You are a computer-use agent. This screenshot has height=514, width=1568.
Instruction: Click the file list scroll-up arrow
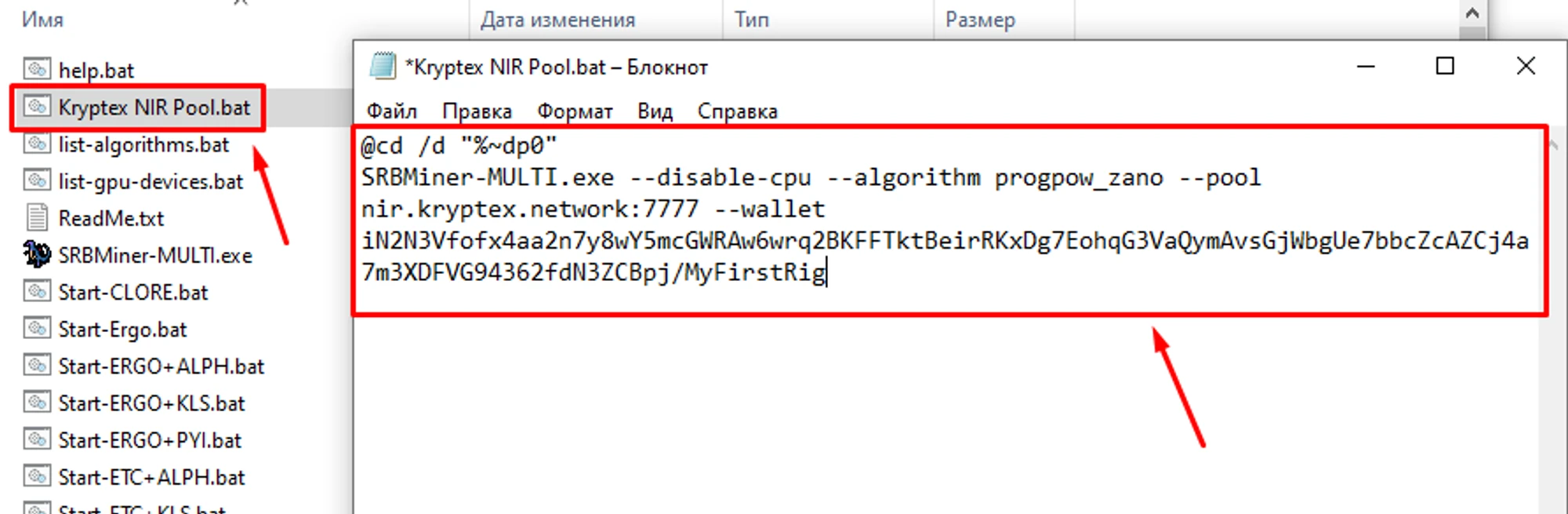point(1472,13)
